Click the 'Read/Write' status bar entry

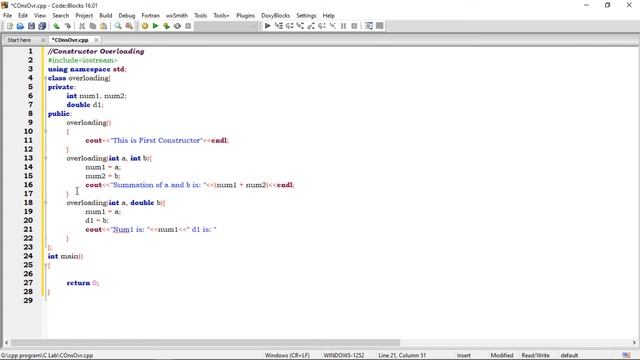coord(536,356)
